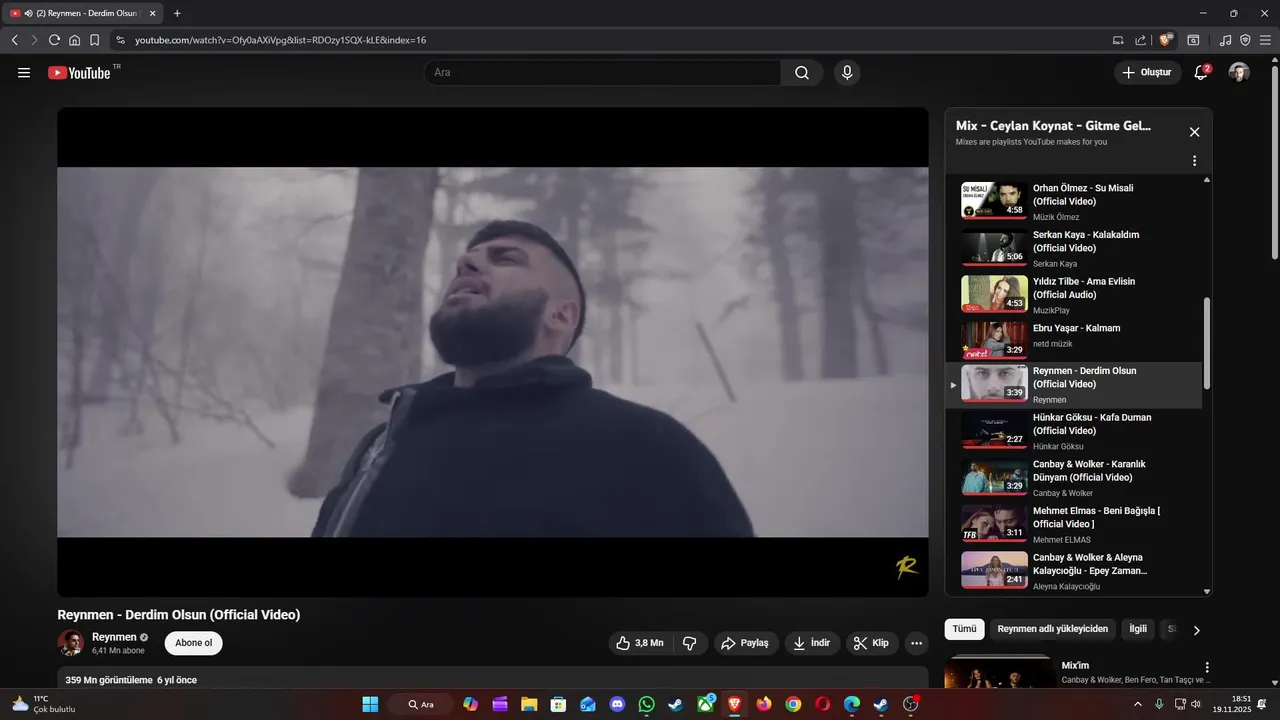Close the Reynmen - Derdim Olsun tab
The image size is (1280, 720).
point(153,13)
